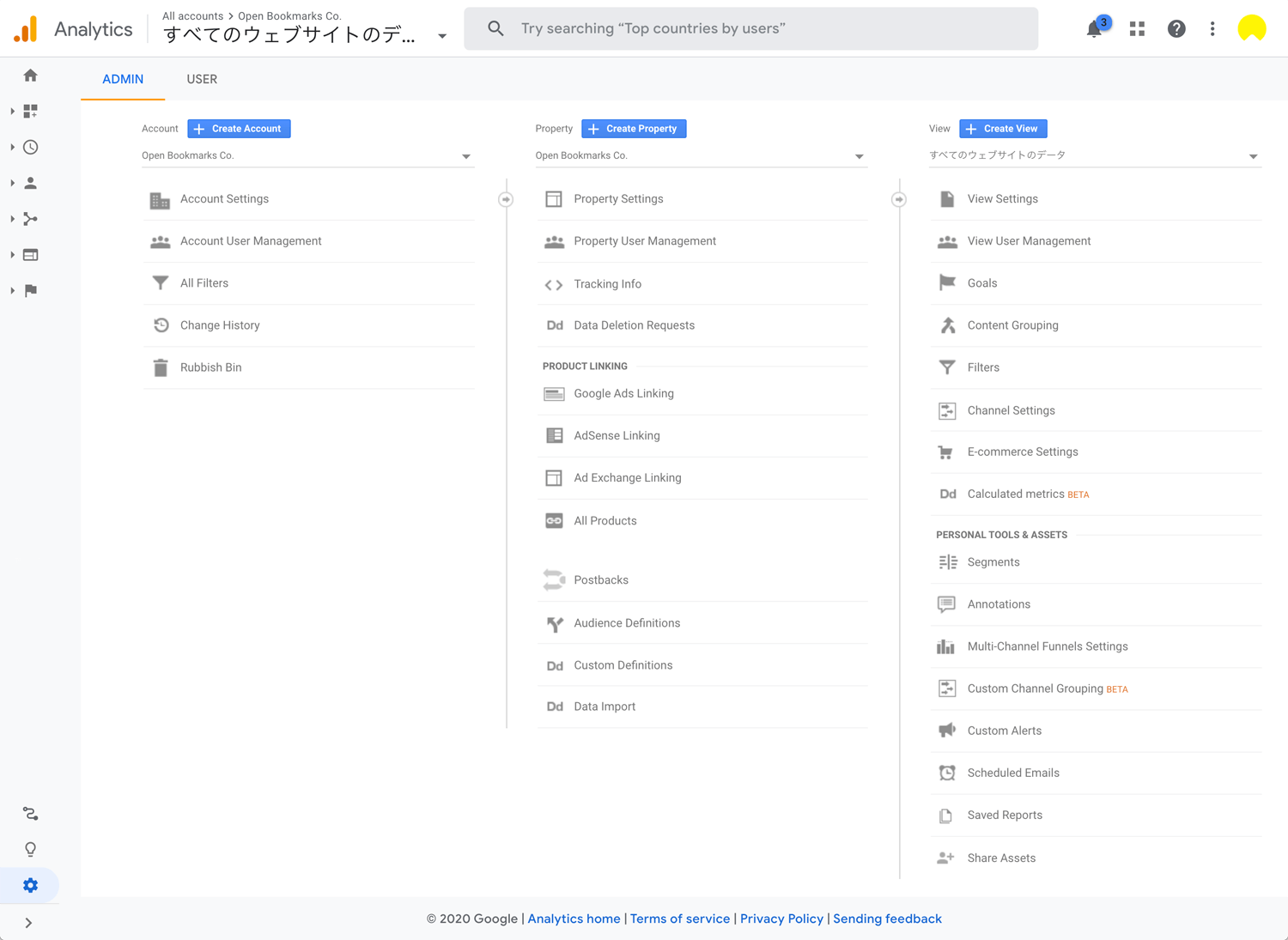Click the Share Assets person-plus icon
Viewport: 1288px width, 940px height.
click(x=945, y=858)
